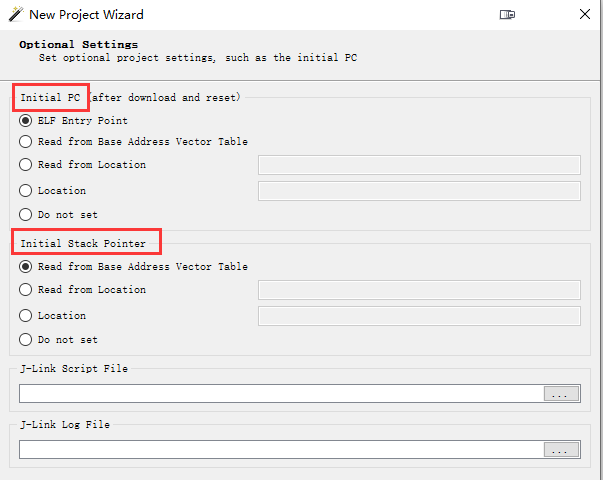The height and width of the screenshot is (480, 603).
Task: Close the New Project Wizard window
Action: pyautogui.click(x=585, y=14)
